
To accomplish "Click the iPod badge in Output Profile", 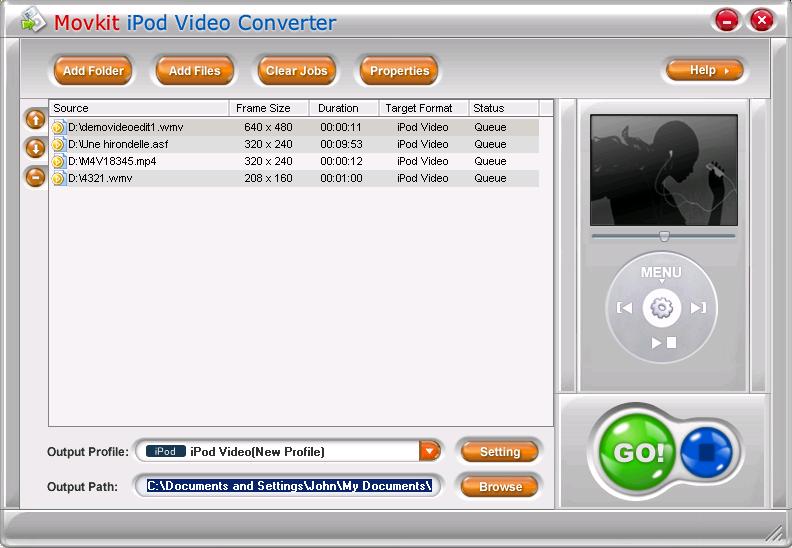I will click(x=166, y=451).
